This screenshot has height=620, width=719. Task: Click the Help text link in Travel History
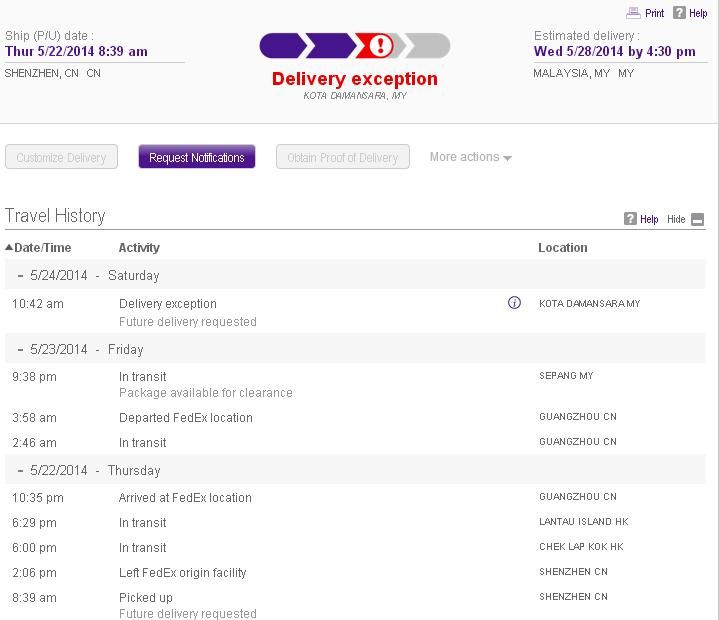tap(649, 220)
